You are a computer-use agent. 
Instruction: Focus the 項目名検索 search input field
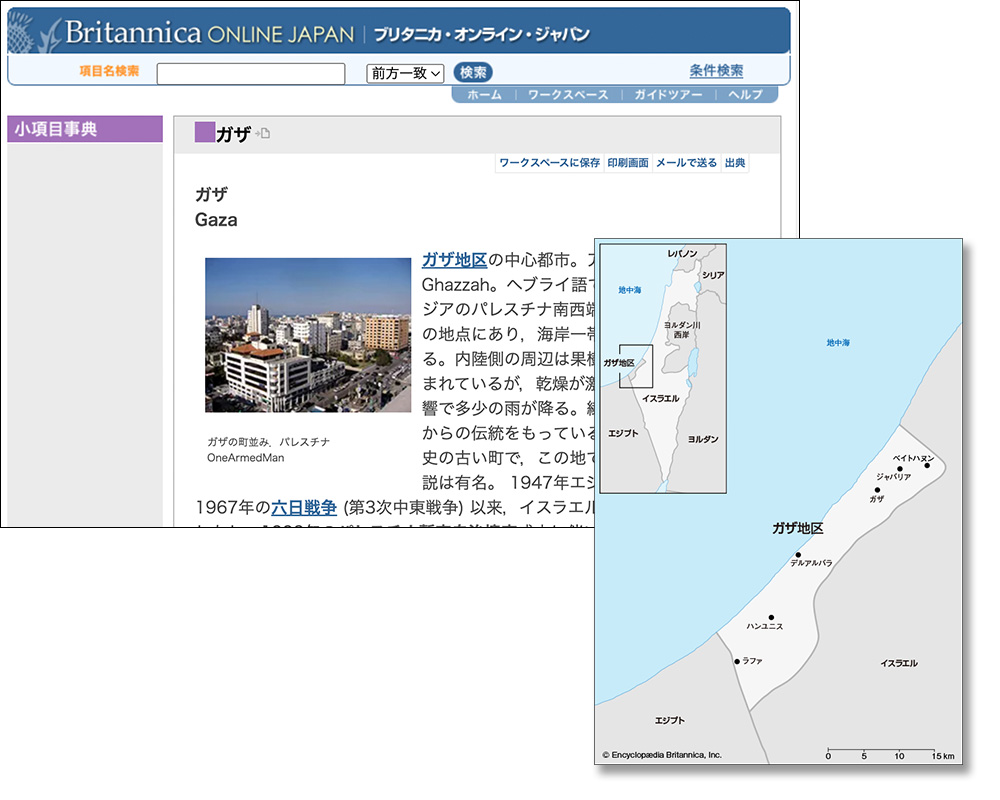(x=251, y=73)
